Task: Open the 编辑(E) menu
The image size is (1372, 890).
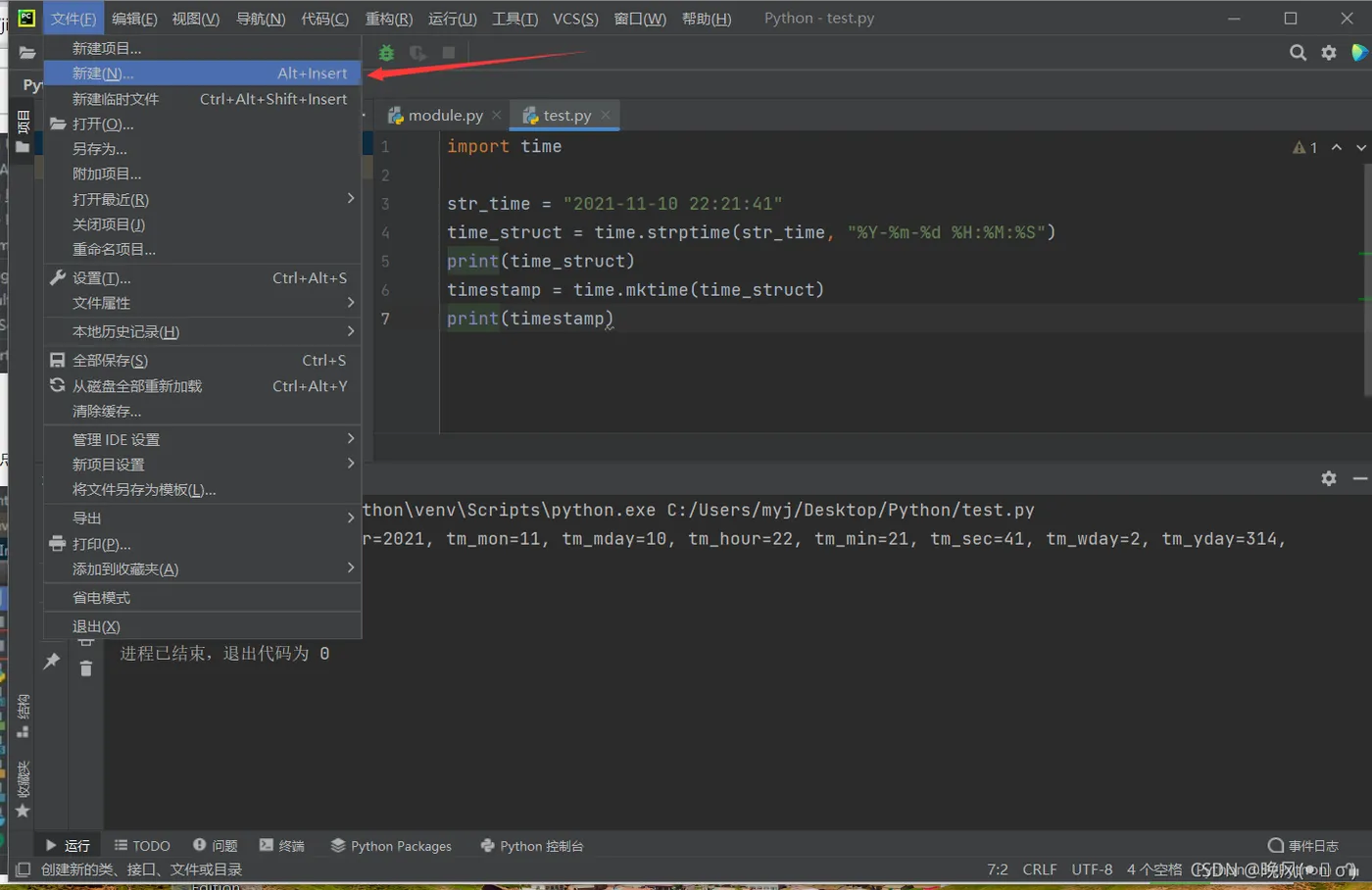Action: coord(134,19)
